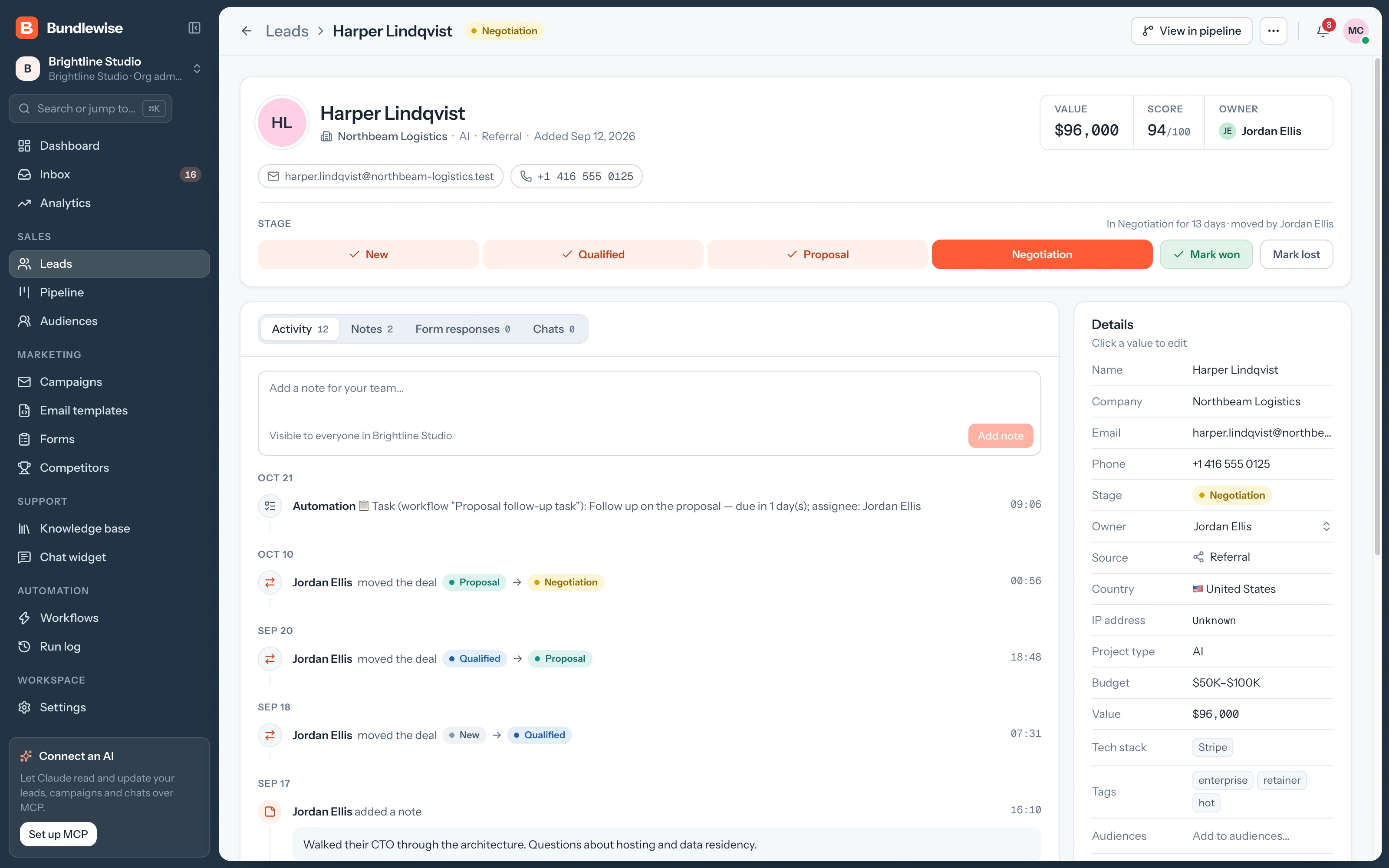Image resolution: width=1389 pixels, height=868 pixels.
Task: Open Email templates page
Action: pos(109,411)
